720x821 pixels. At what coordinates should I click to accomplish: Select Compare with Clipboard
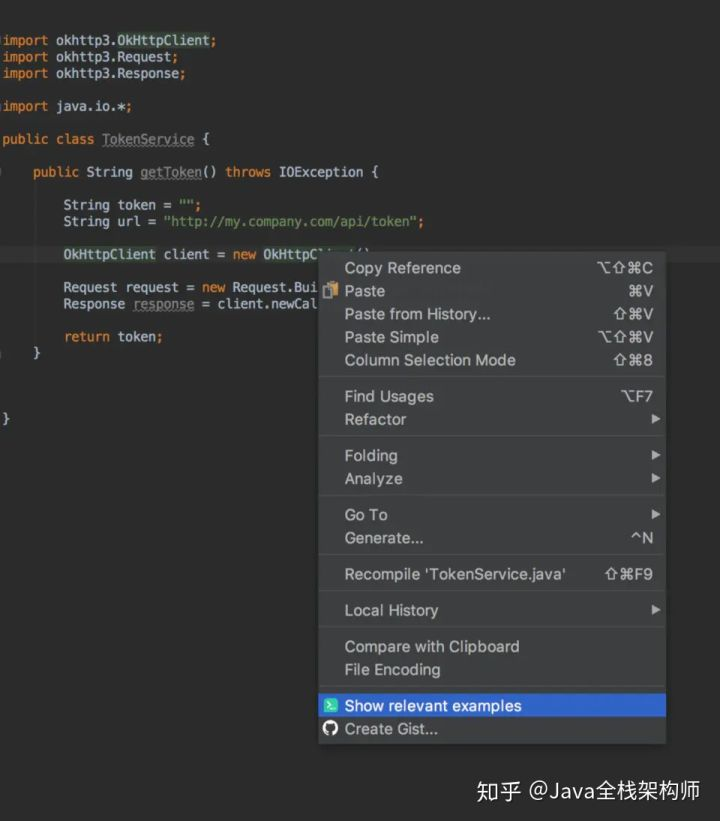pyautogui.click(x=492, y=646)
